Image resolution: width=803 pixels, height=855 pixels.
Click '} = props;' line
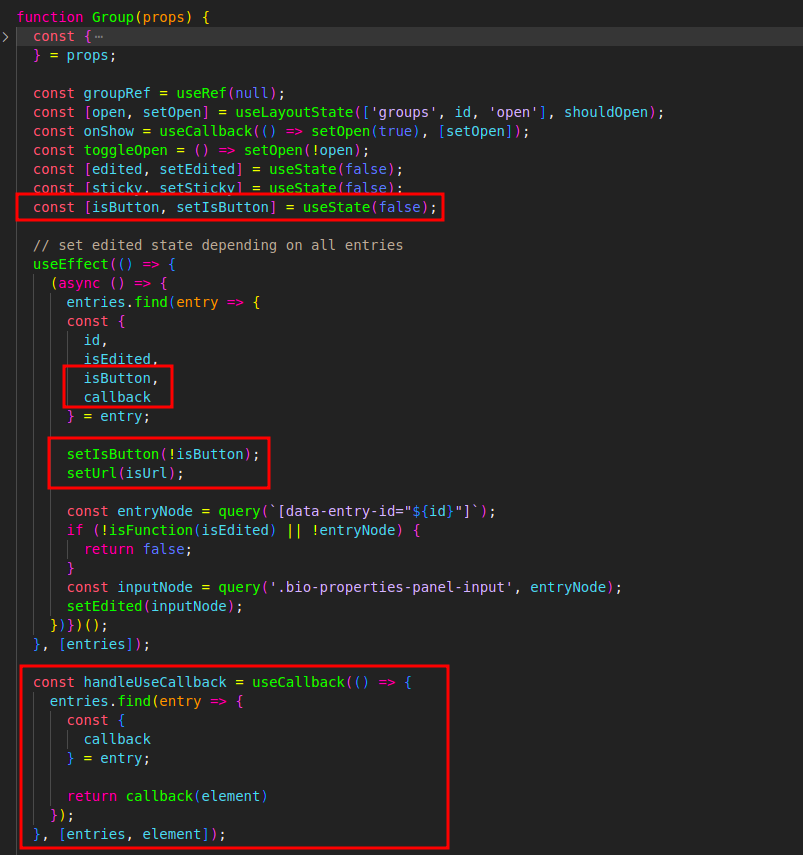pyautogui.click(x=75, y=56)
